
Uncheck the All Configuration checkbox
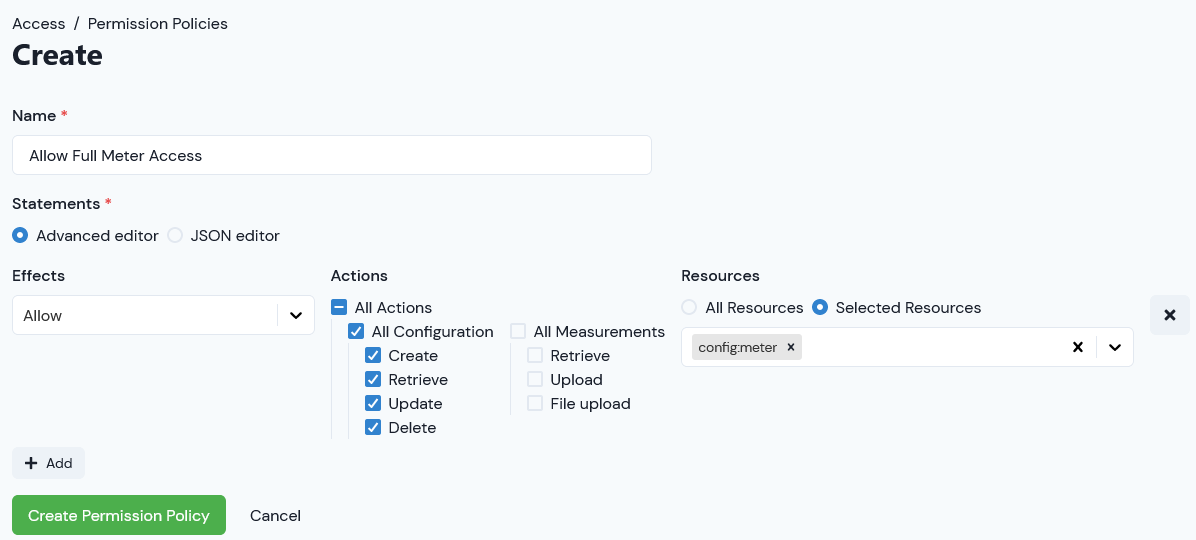click(x=356, y=332)
